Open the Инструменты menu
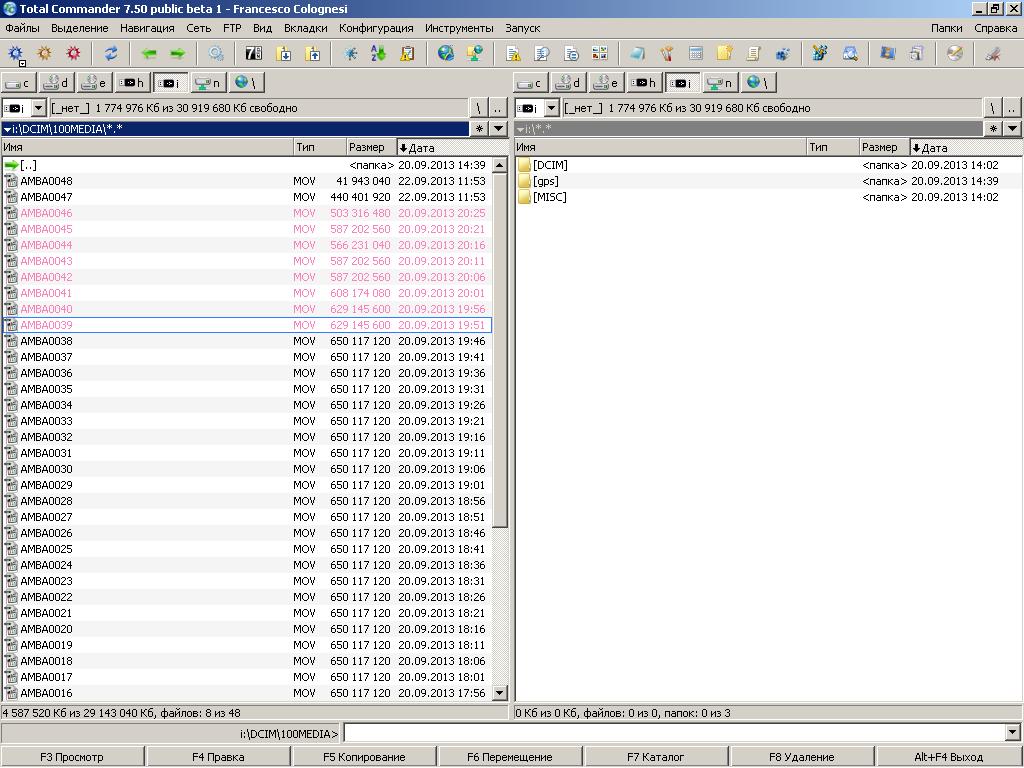 pos(459,28)
